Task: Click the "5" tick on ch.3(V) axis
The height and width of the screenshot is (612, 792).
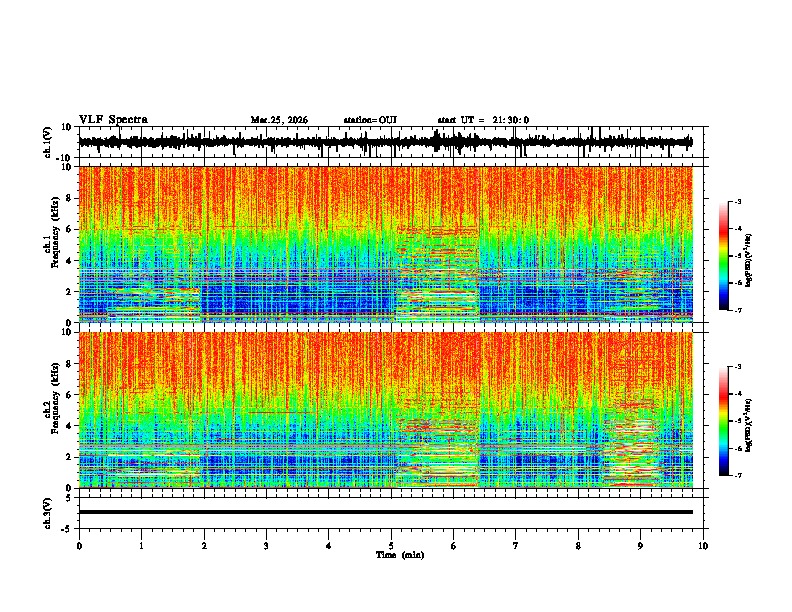Action: pyautogui.click(x=70, y=497)
